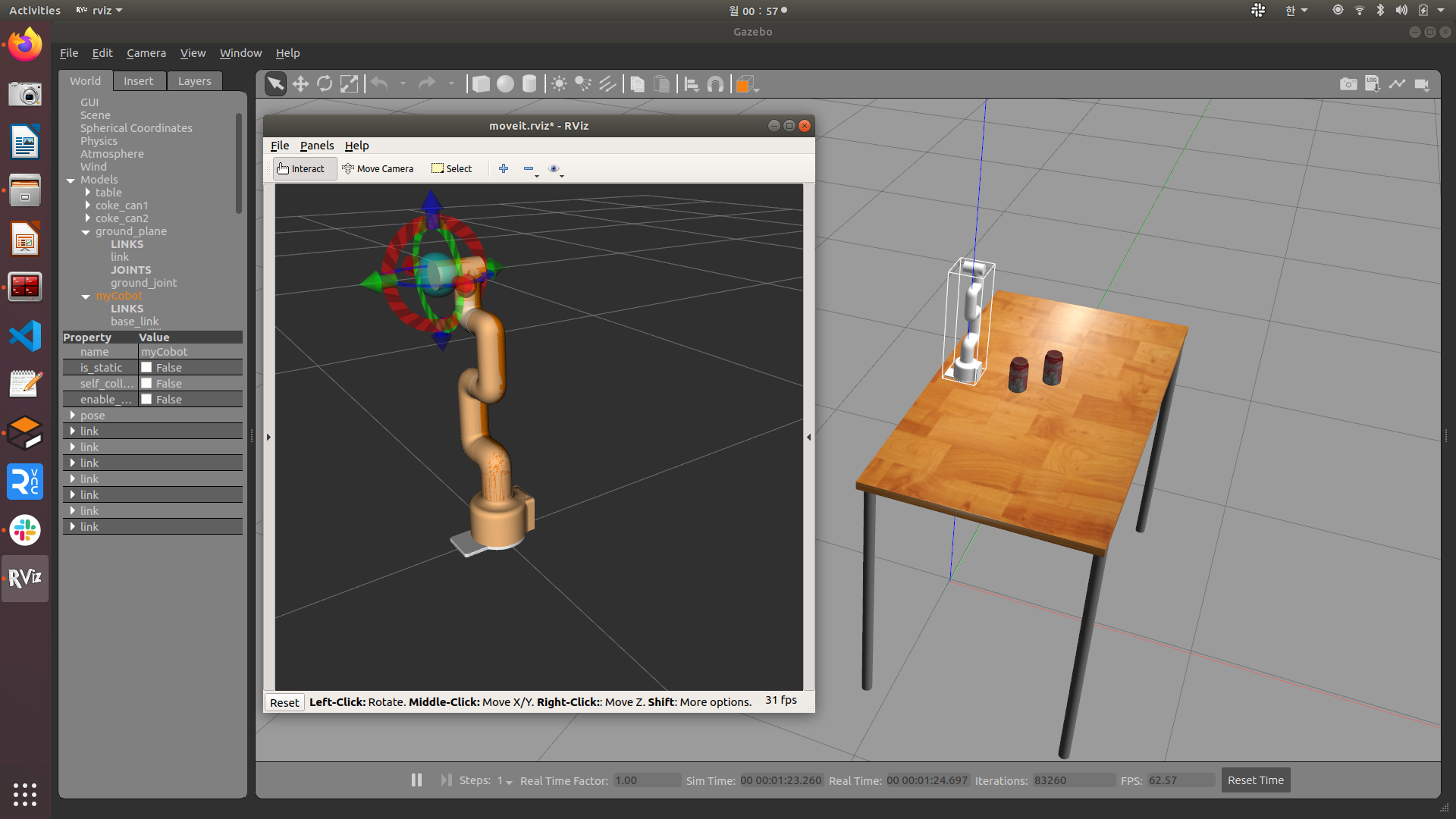The height and width of the screenshot is (819, 1456).
Task: Open the RViz Panels menu
Action: click(317, 145)
